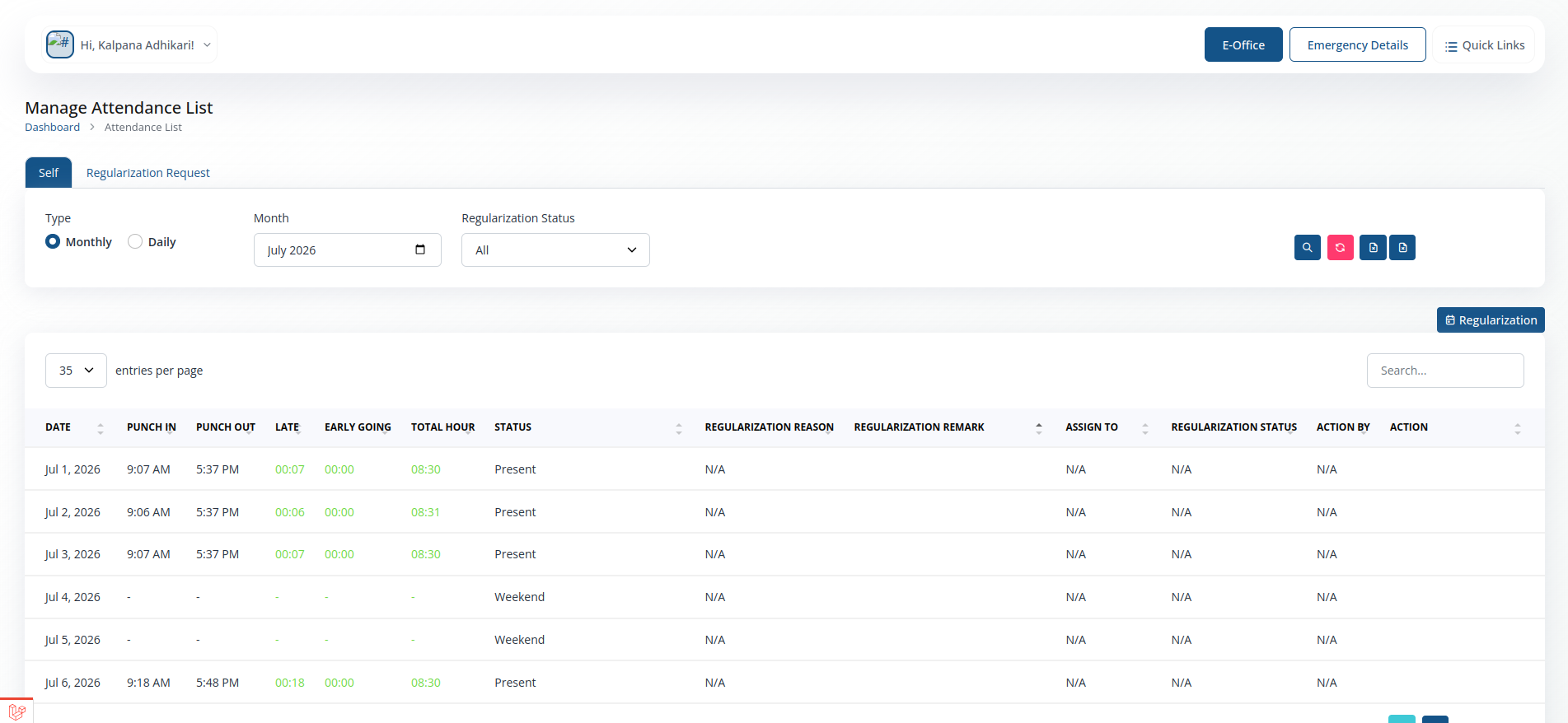Screen dimensions: 1568x723
Task: Click the ASSIGN TO column sort arrows
Action: pyautogui.click(x=1145, y=428)
